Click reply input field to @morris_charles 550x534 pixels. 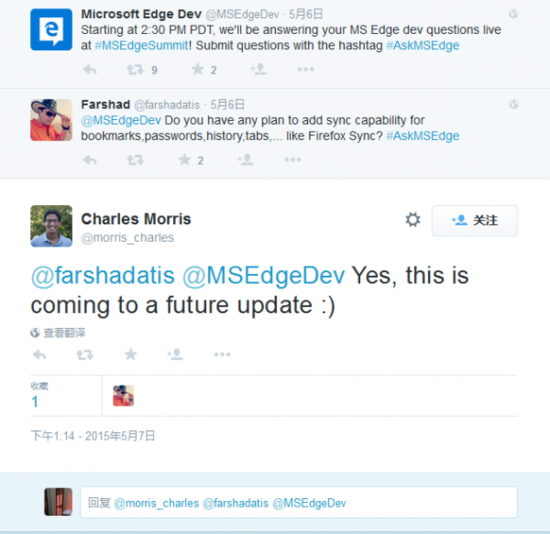(299, 502)
